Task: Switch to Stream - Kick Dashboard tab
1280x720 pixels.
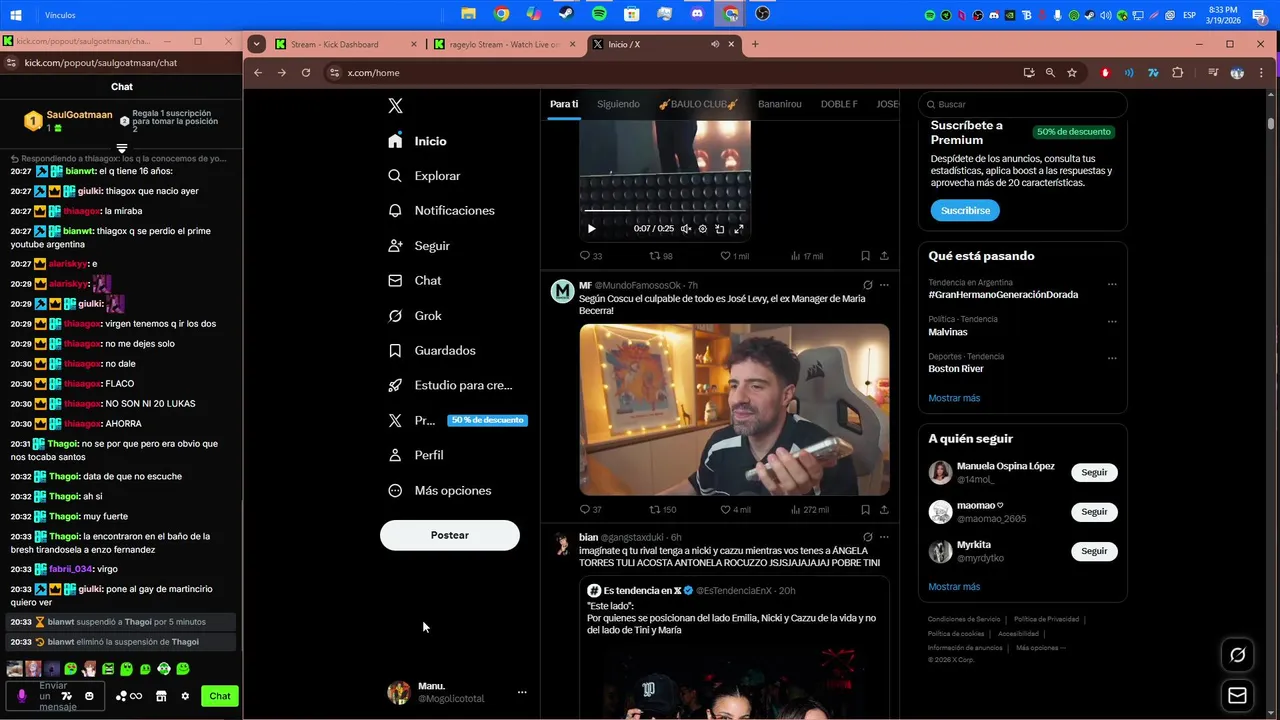Action: pos(346,44)
